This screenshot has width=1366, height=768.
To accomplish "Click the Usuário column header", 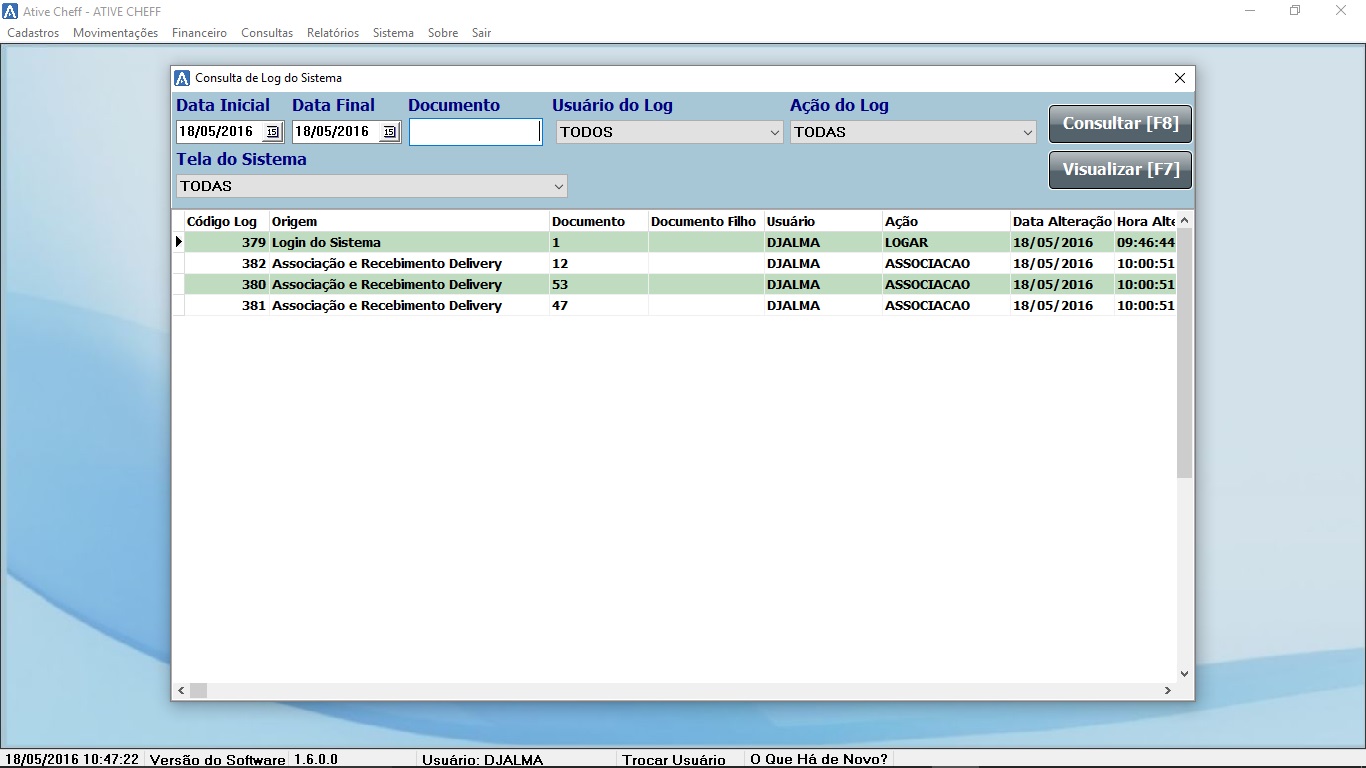I will click(x=823, y=222).
